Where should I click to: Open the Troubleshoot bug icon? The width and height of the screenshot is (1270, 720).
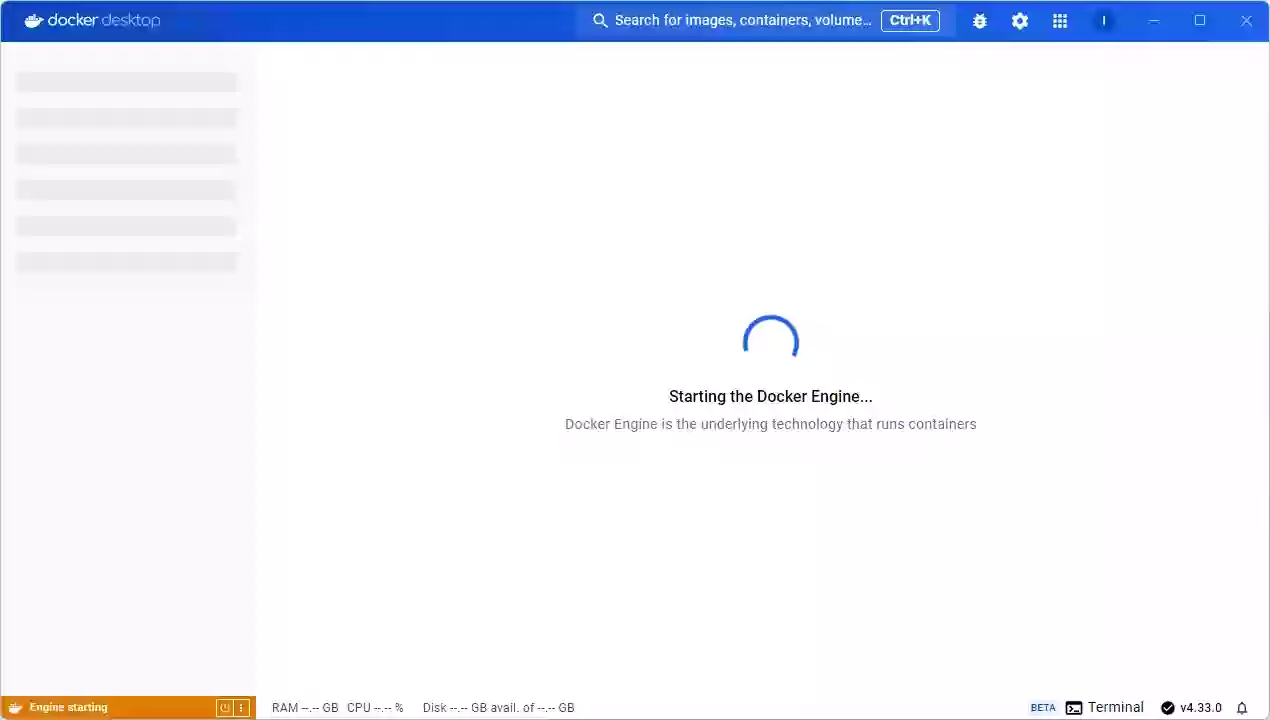coord(979,21)
